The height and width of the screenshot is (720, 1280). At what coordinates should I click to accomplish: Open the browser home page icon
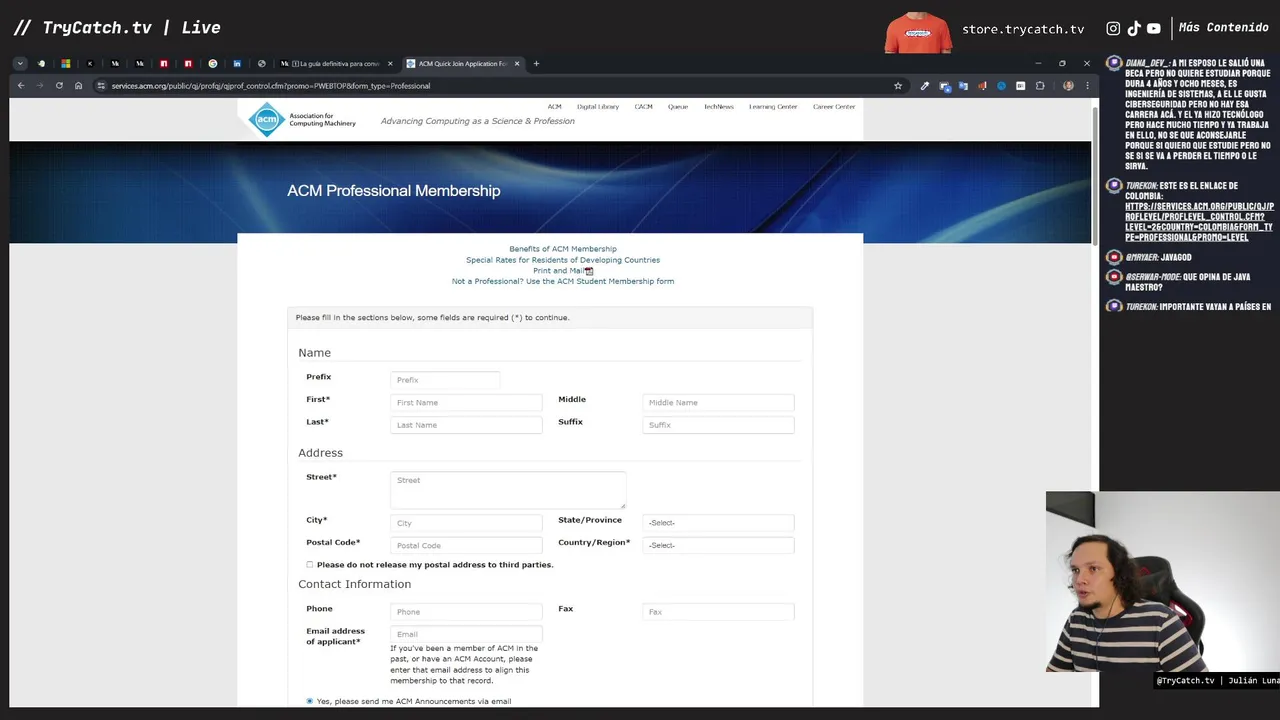tap(78, 86)
